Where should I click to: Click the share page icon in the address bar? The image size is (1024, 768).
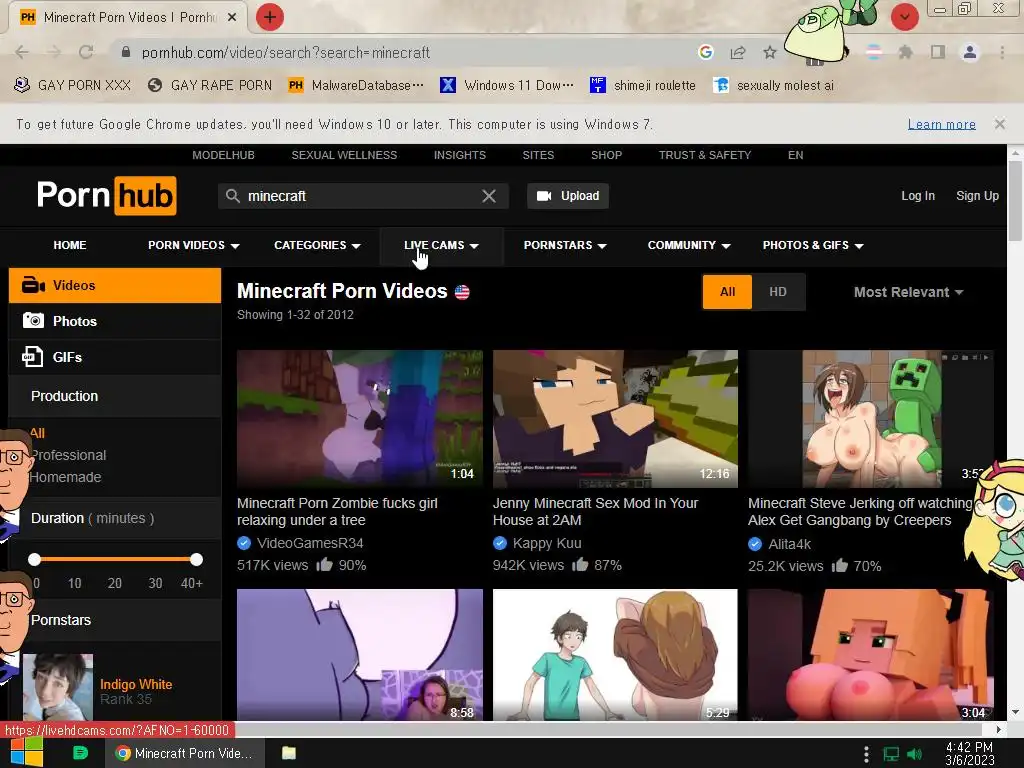738,52
